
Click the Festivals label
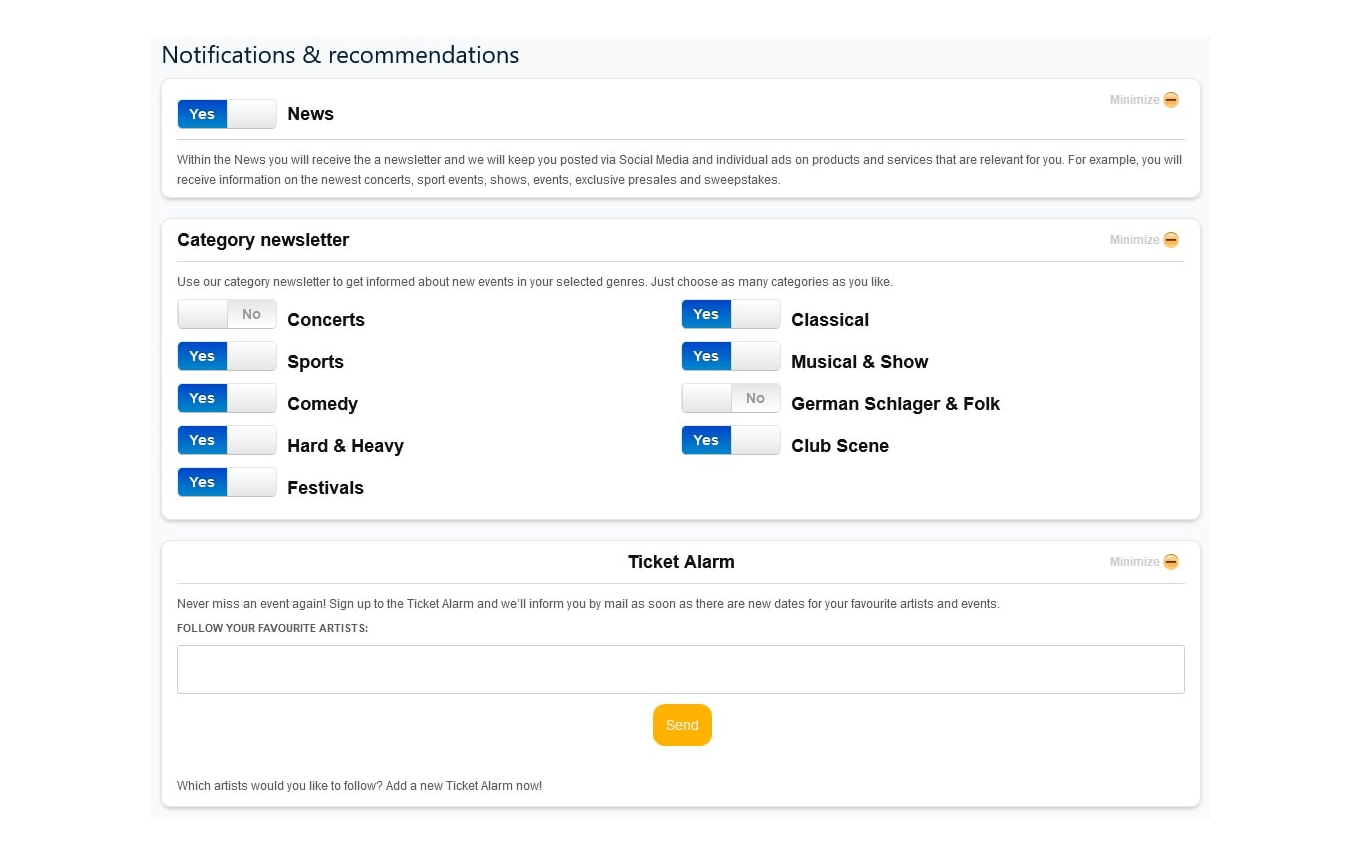pyautogui.click(x=325, y=488)
